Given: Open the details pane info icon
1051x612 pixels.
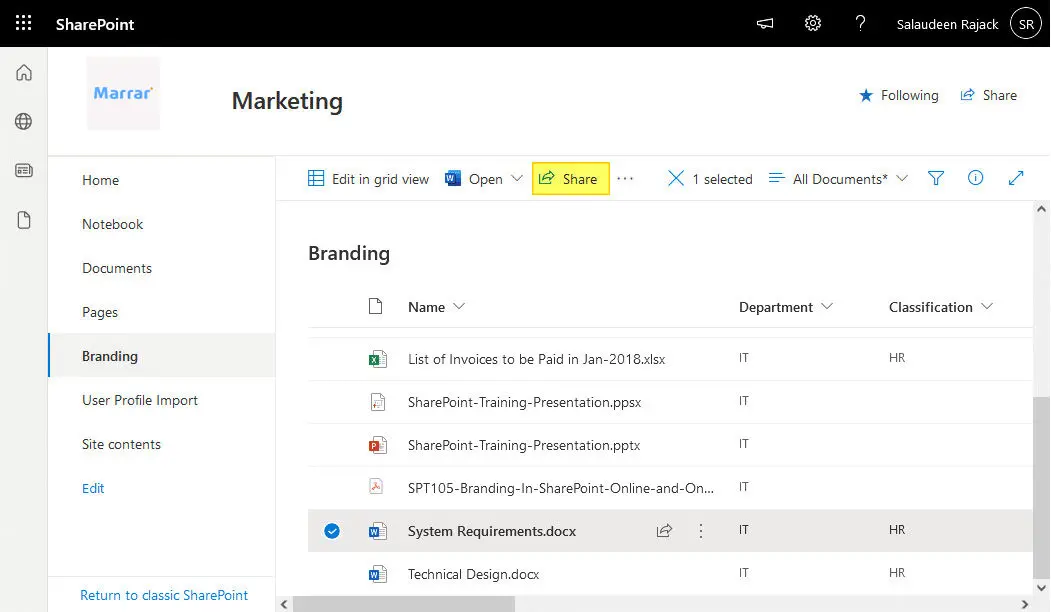Looking at the screenshot, I should (x=976, y=178).
